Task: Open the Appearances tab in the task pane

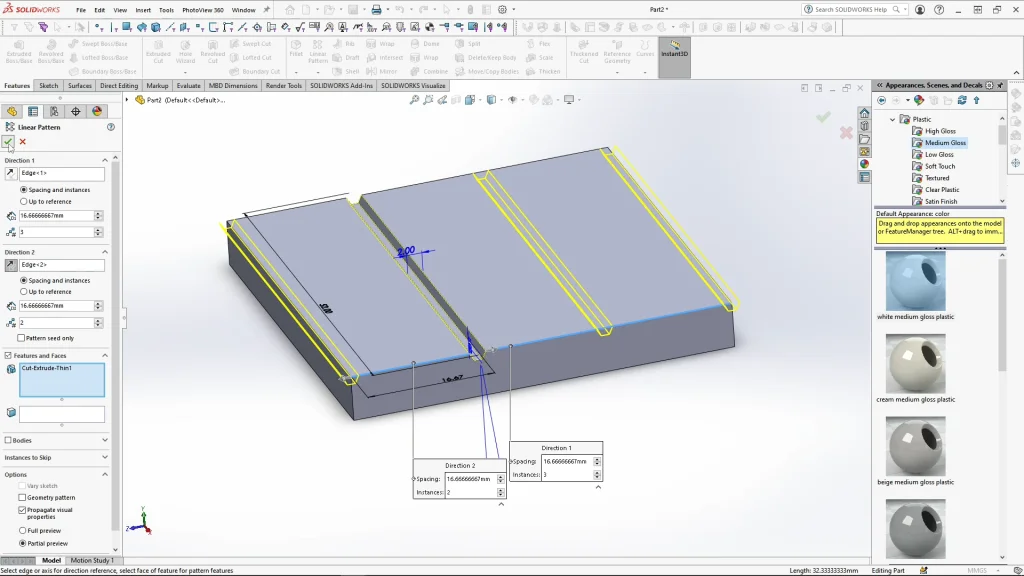Action: point(865,164)
